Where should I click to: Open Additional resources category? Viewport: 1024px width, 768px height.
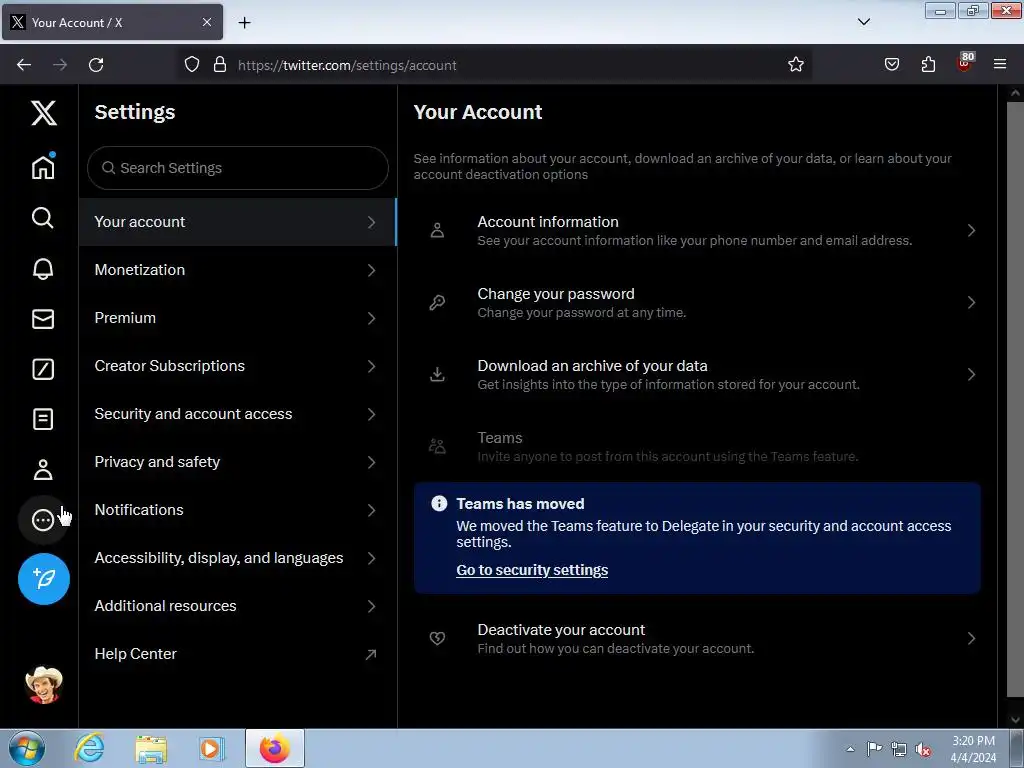tap(237, 606)
